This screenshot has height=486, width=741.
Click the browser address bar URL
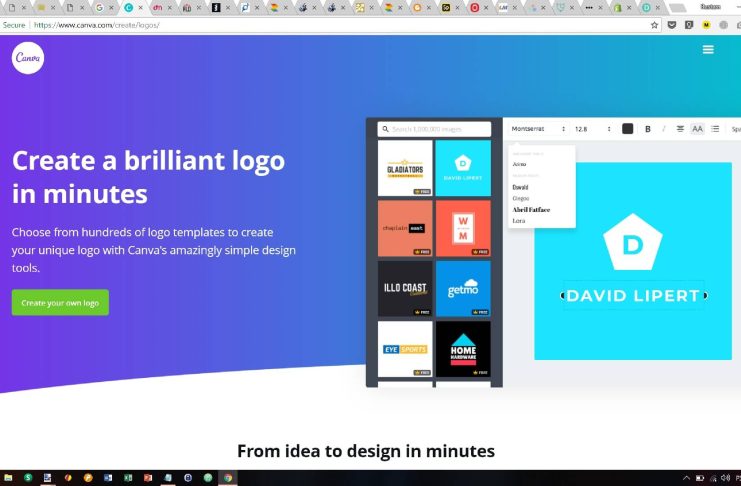(x=96, y=25)
